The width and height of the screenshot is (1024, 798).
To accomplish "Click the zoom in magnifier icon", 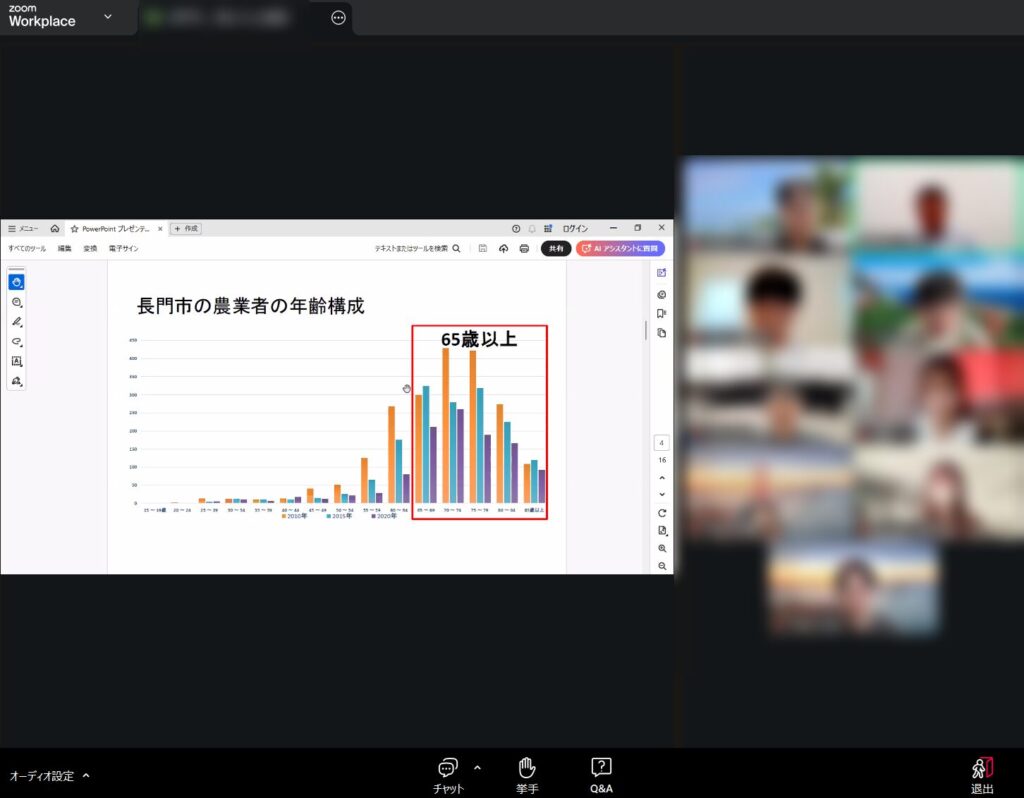I will (662, 549).
